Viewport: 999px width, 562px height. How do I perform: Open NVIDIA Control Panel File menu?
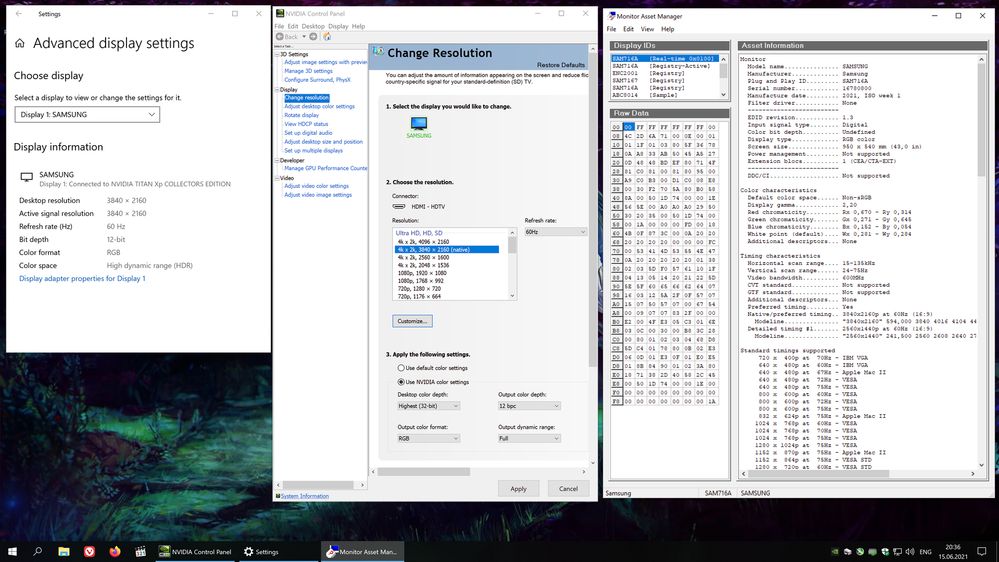pyautogui.click(x=279, y=26)
